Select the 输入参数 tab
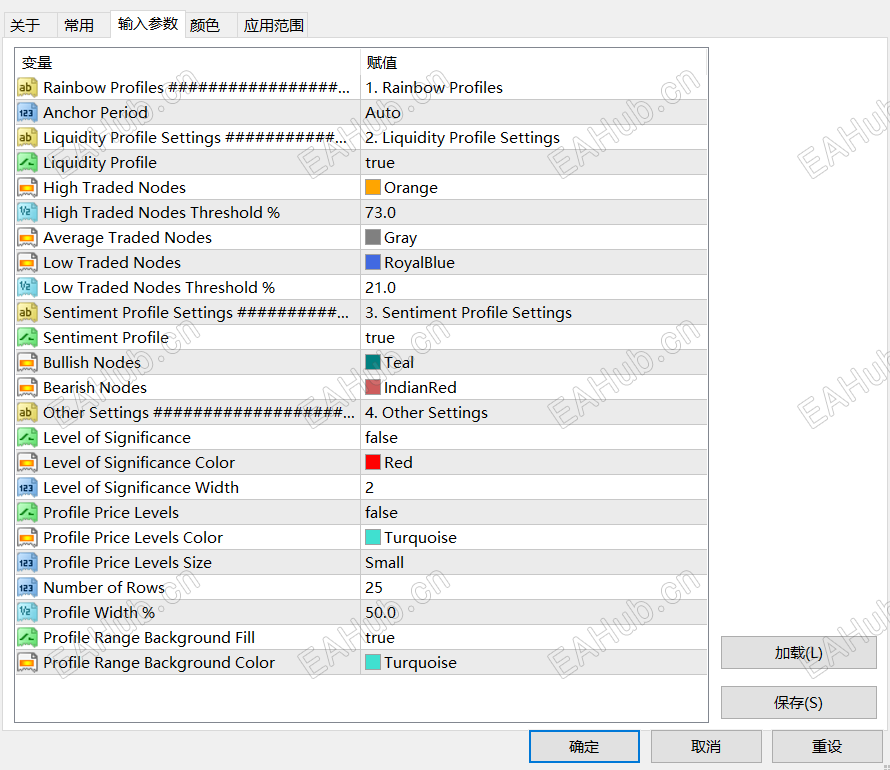This screenshot has height=770, width=890. [148, 24]
